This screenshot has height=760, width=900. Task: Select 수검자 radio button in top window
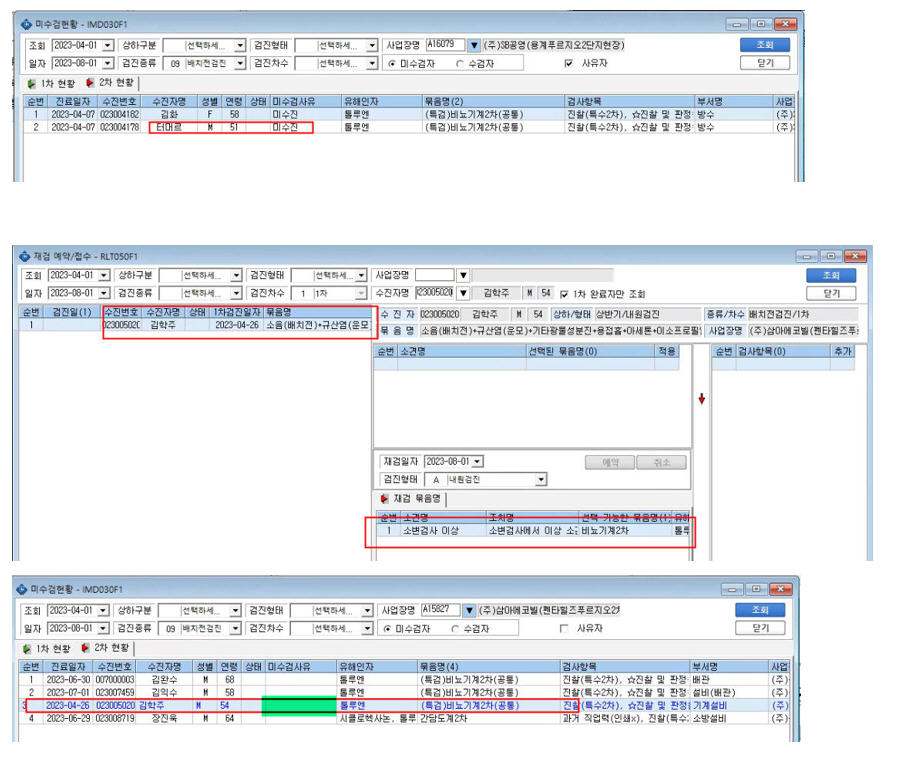point(459,64)
